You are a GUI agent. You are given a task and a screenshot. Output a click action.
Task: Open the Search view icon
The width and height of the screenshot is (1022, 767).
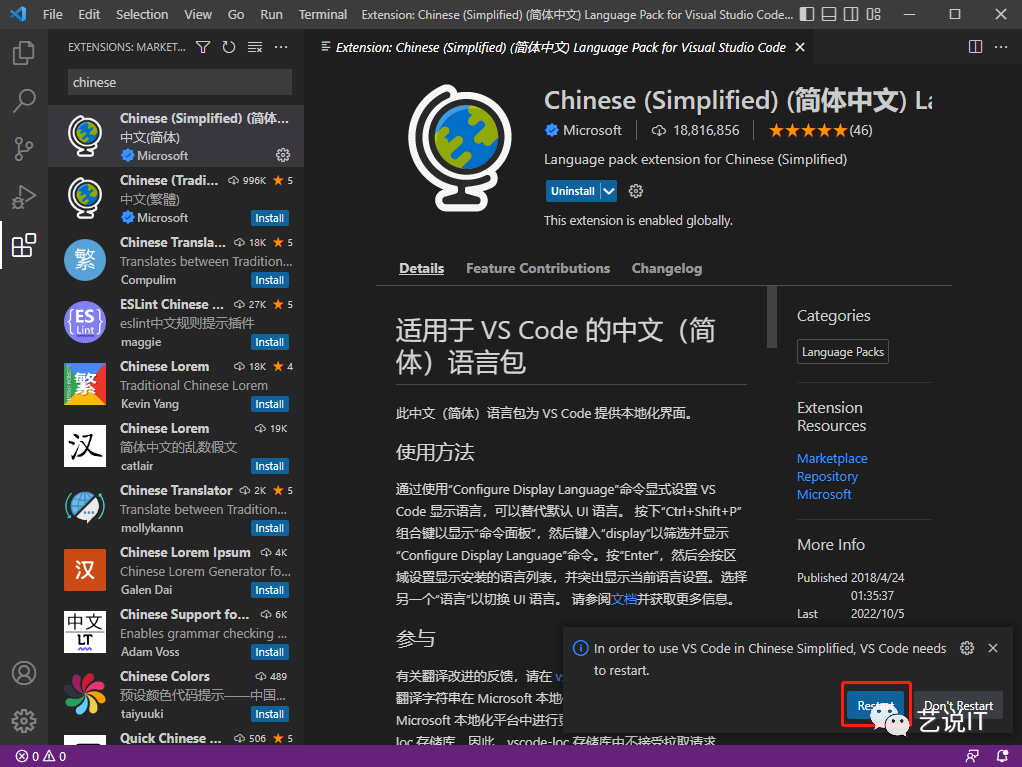(24, 101)
